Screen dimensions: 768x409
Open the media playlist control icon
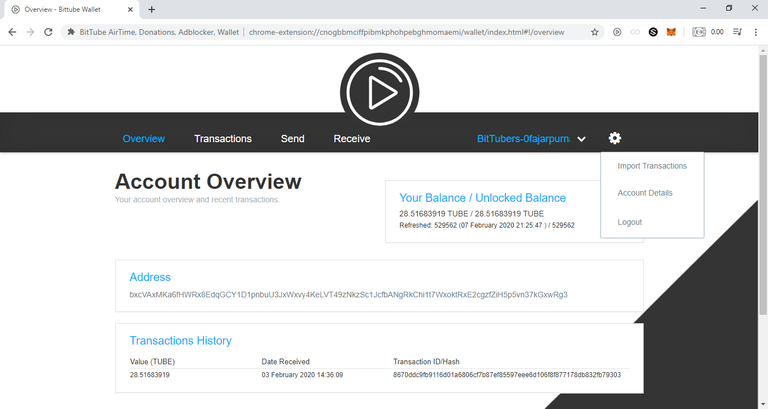click(737, 32)
